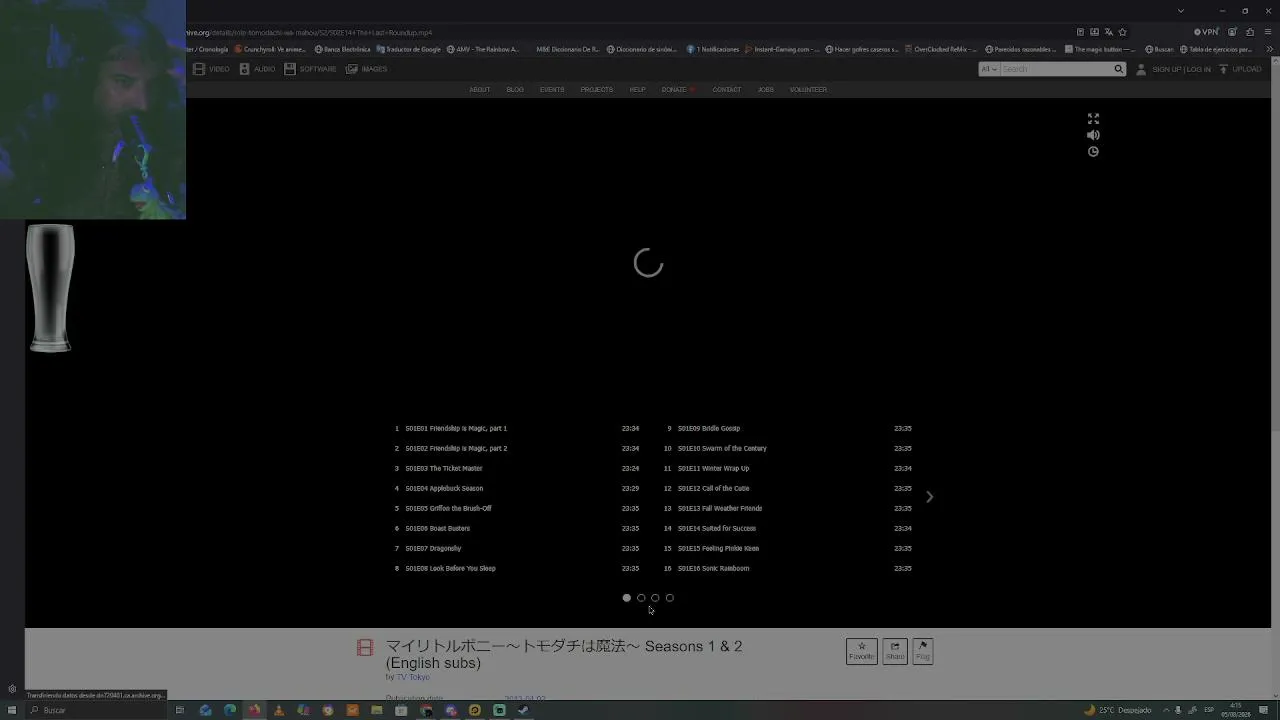Show the fourth page of the episode list
The image size is (1280, 720).
click(x=670, y=598)
